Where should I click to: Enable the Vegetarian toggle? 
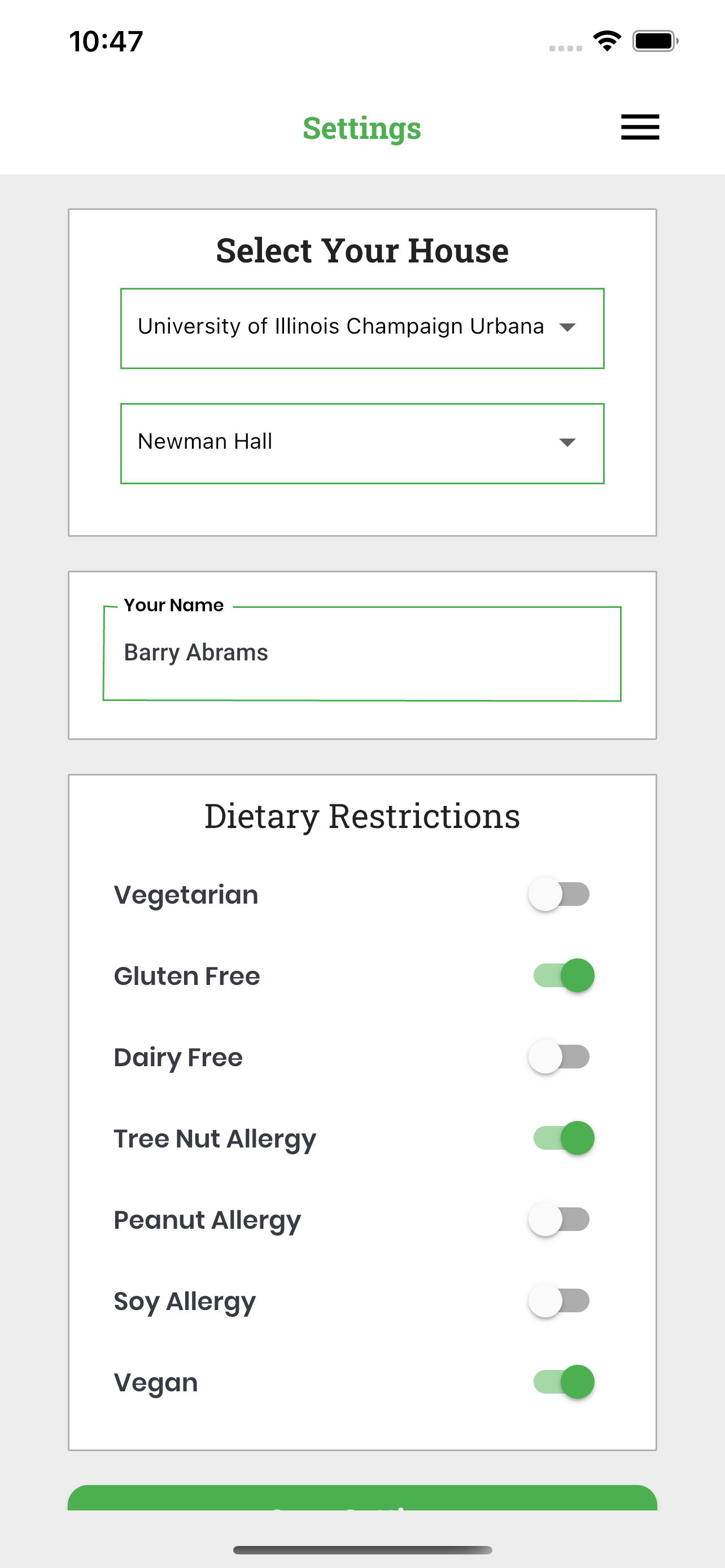click(x=559, y=894)
